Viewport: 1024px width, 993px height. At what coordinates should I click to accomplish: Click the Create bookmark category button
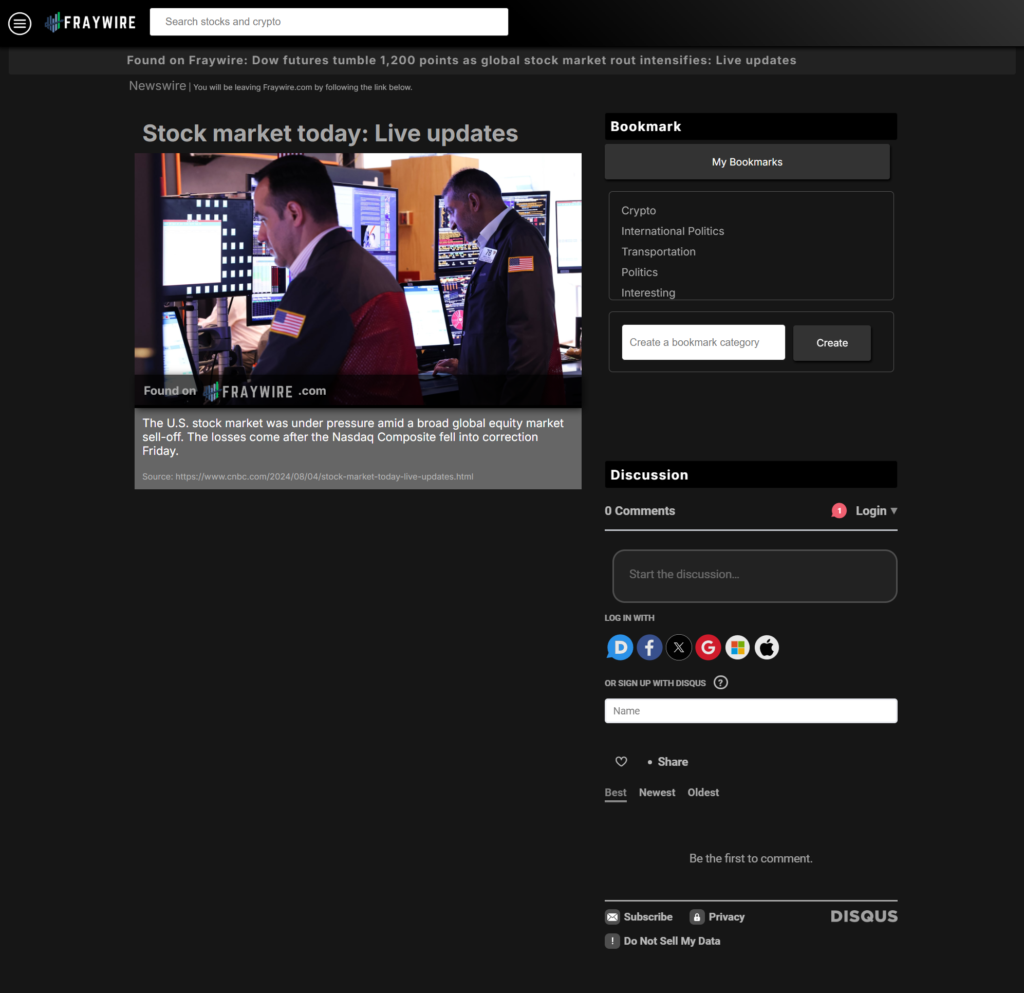(831, 343)
